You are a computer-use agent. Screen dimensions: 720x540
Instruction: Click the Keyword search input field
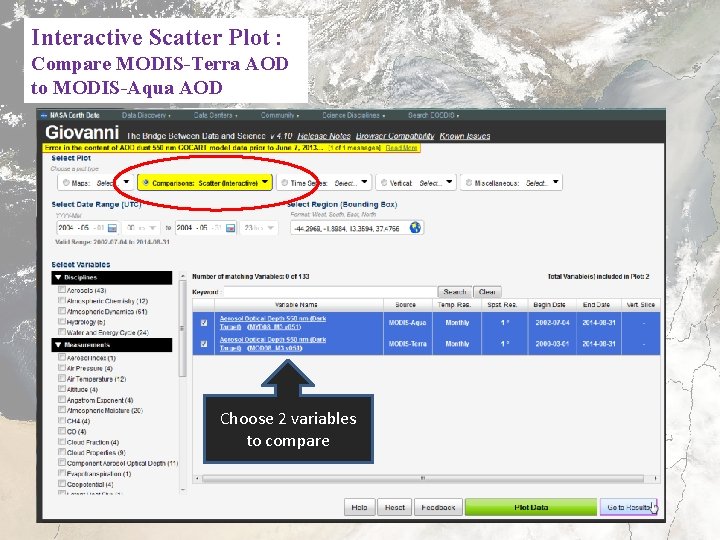point(330,292)
